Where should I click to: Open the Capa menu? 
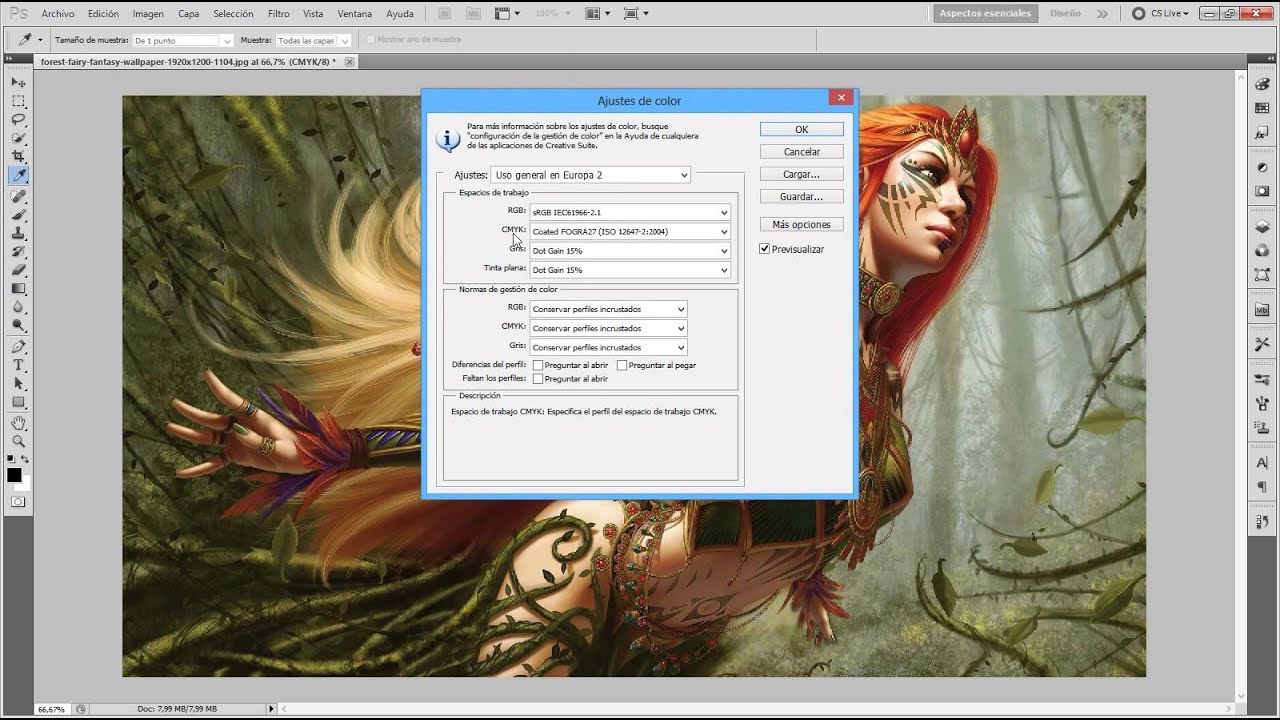188,14
